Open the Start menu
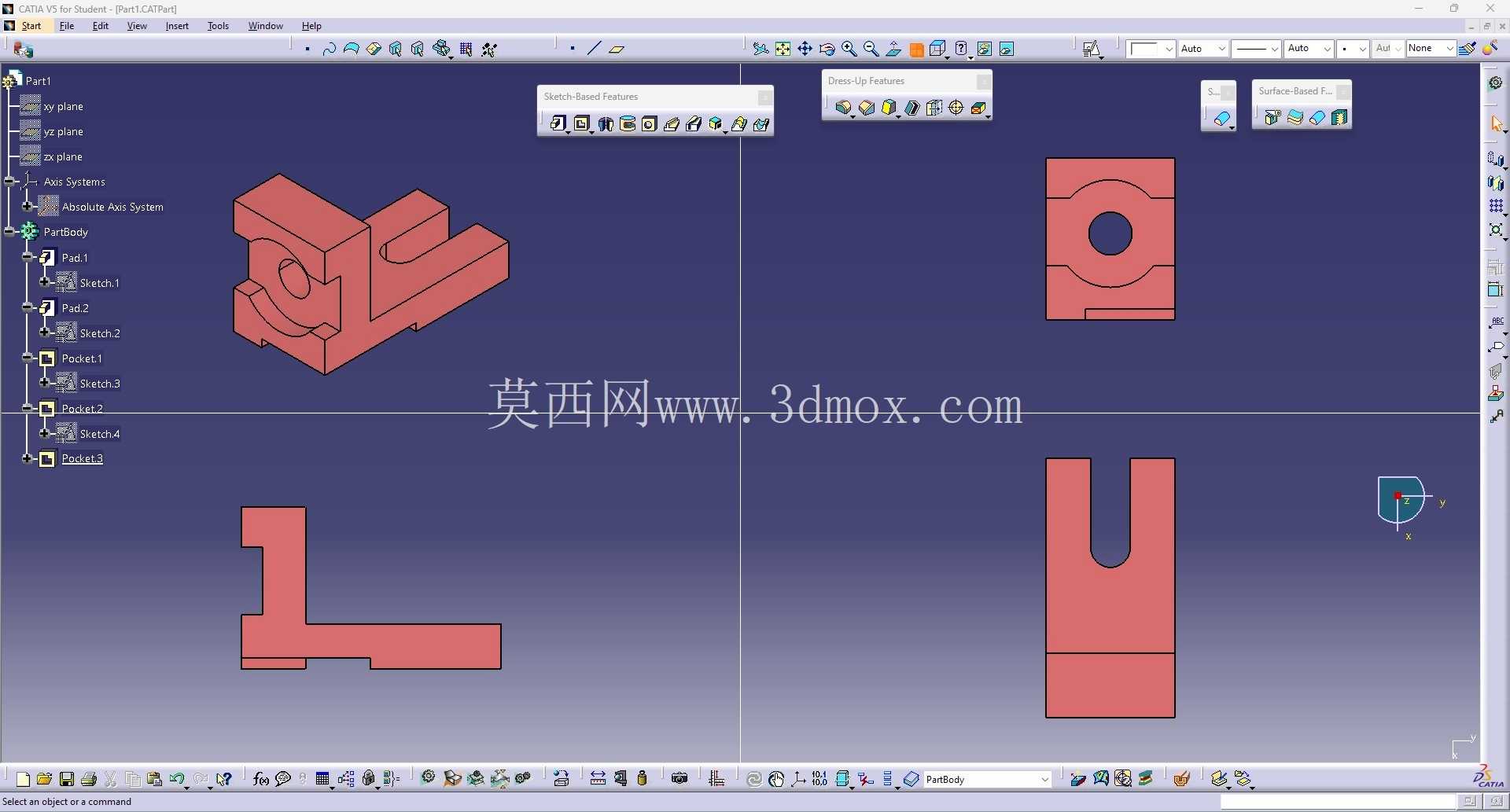Screen dimensions: 1510x812 (x=31, y=26)
